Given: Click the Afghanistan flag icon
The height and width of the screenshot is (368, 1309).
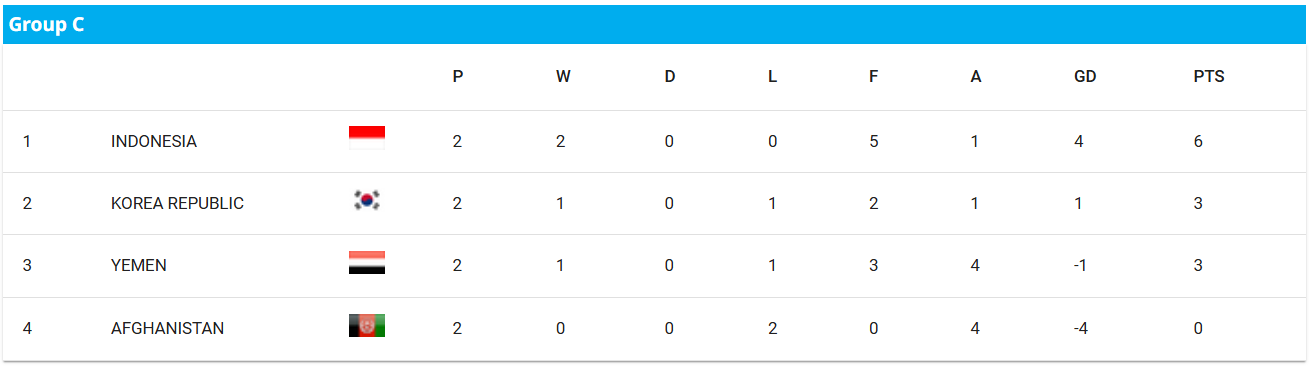Looking at the screenshot, I should pos(367,325).
